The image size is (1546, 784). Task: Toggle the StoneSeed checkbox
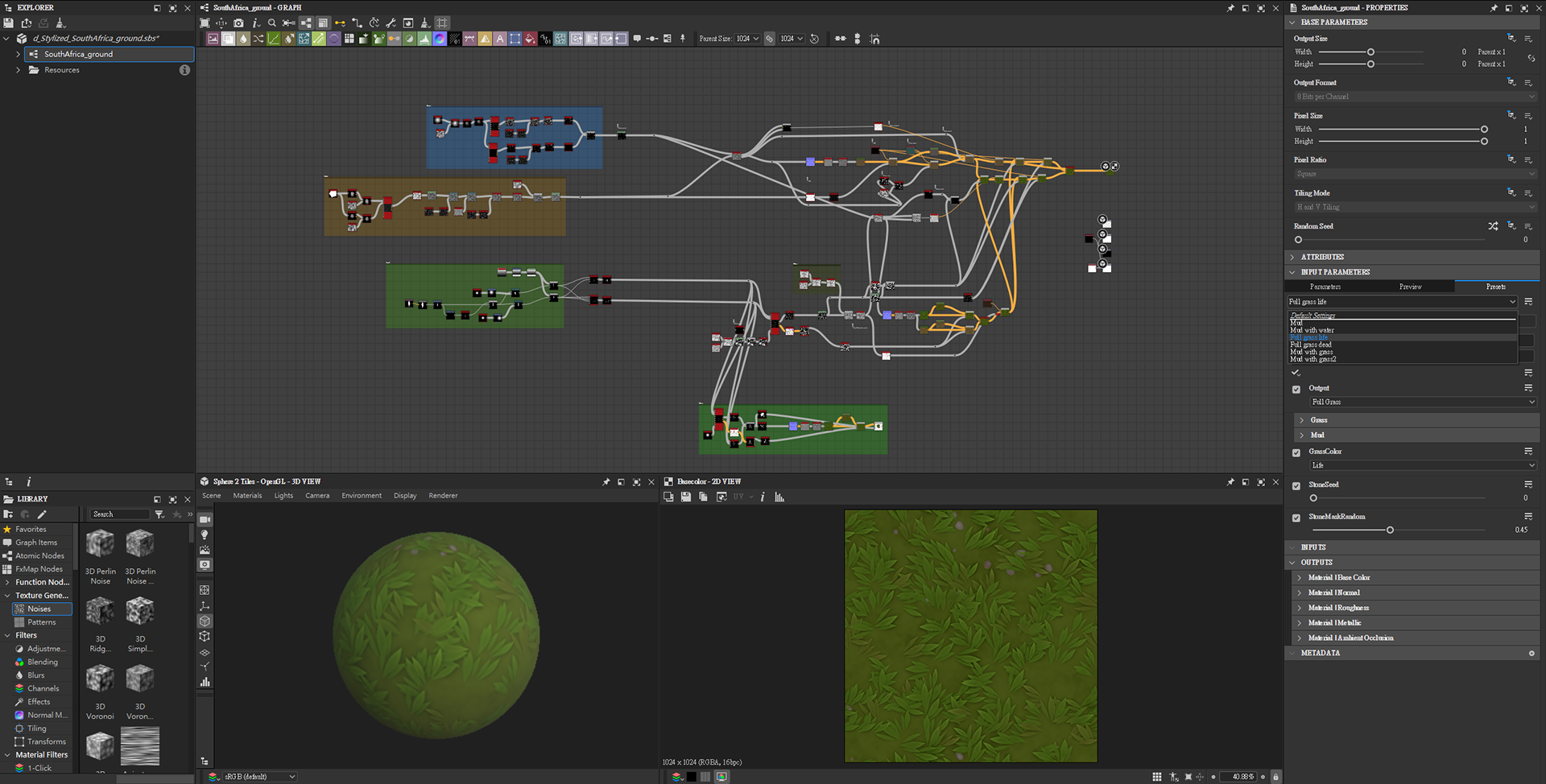[1296, 485]
